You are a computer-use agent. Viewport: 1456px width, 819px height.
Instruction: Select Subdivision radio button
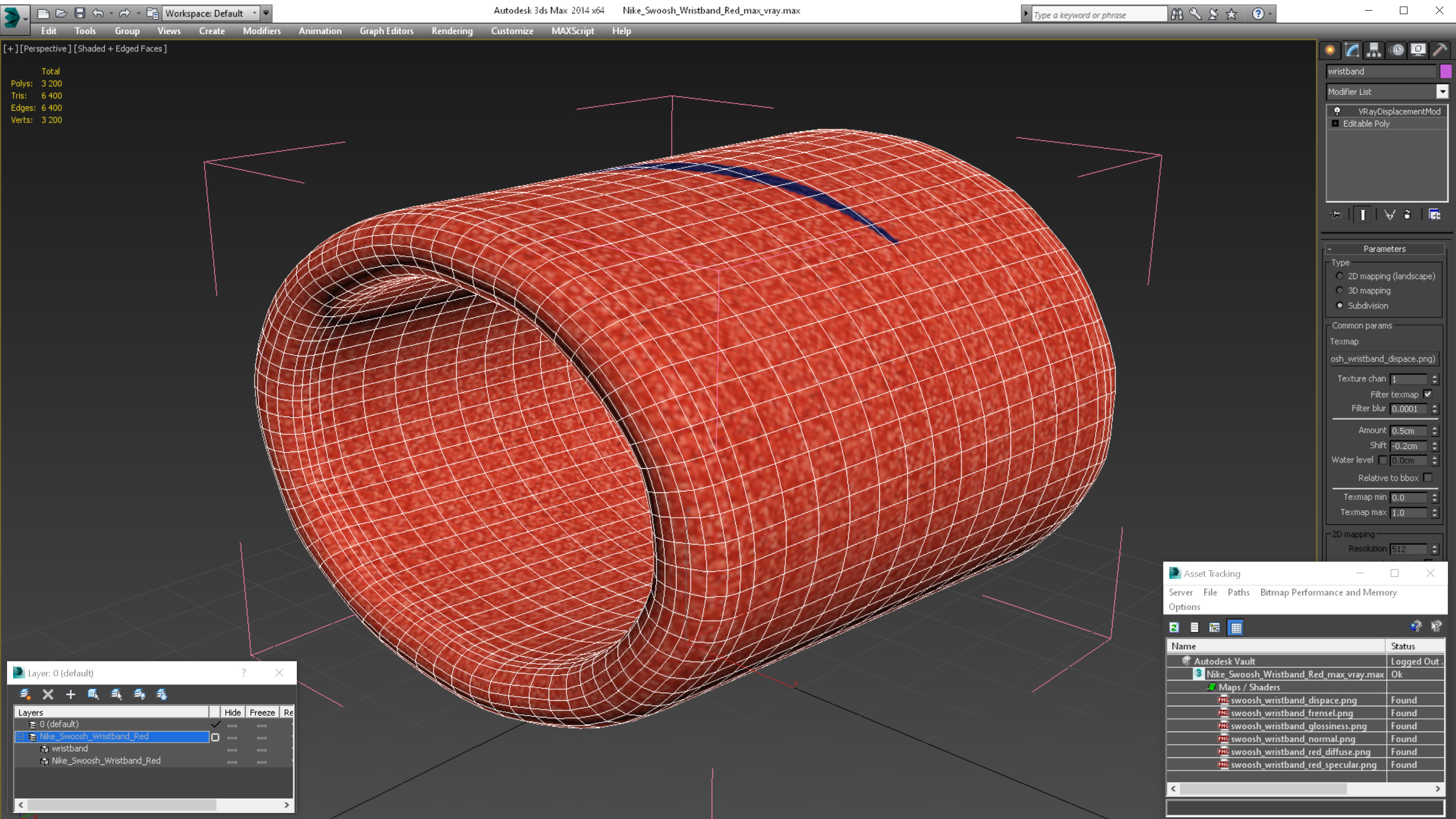pyautogui.click(x=1339, y=305)
